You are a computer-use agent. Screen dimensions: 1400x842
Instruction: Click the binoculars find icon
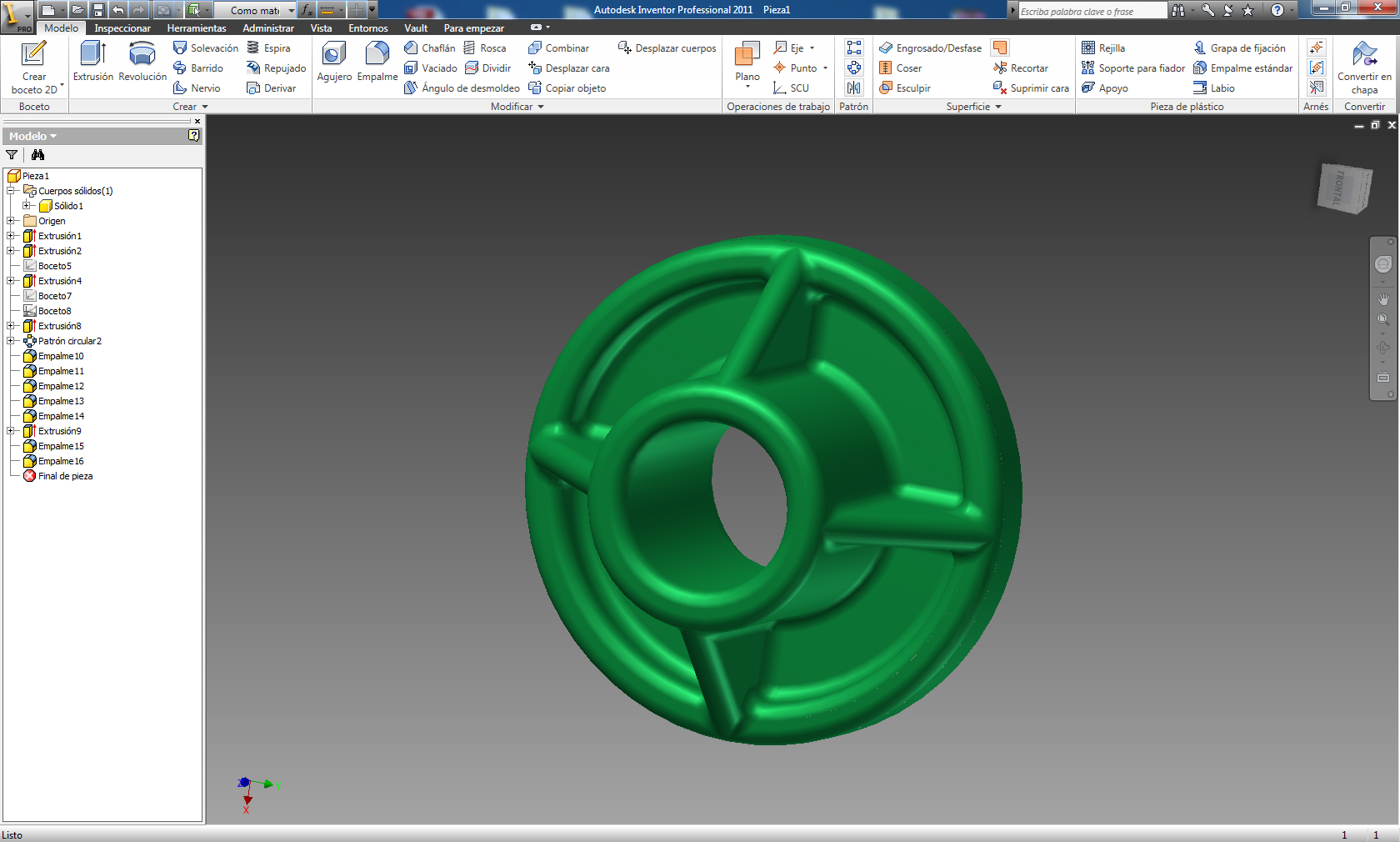(37, 155)
